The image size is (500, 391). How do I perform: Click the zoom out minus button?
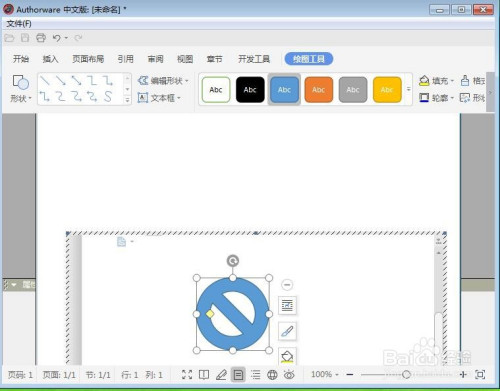[x=350, y=375]
